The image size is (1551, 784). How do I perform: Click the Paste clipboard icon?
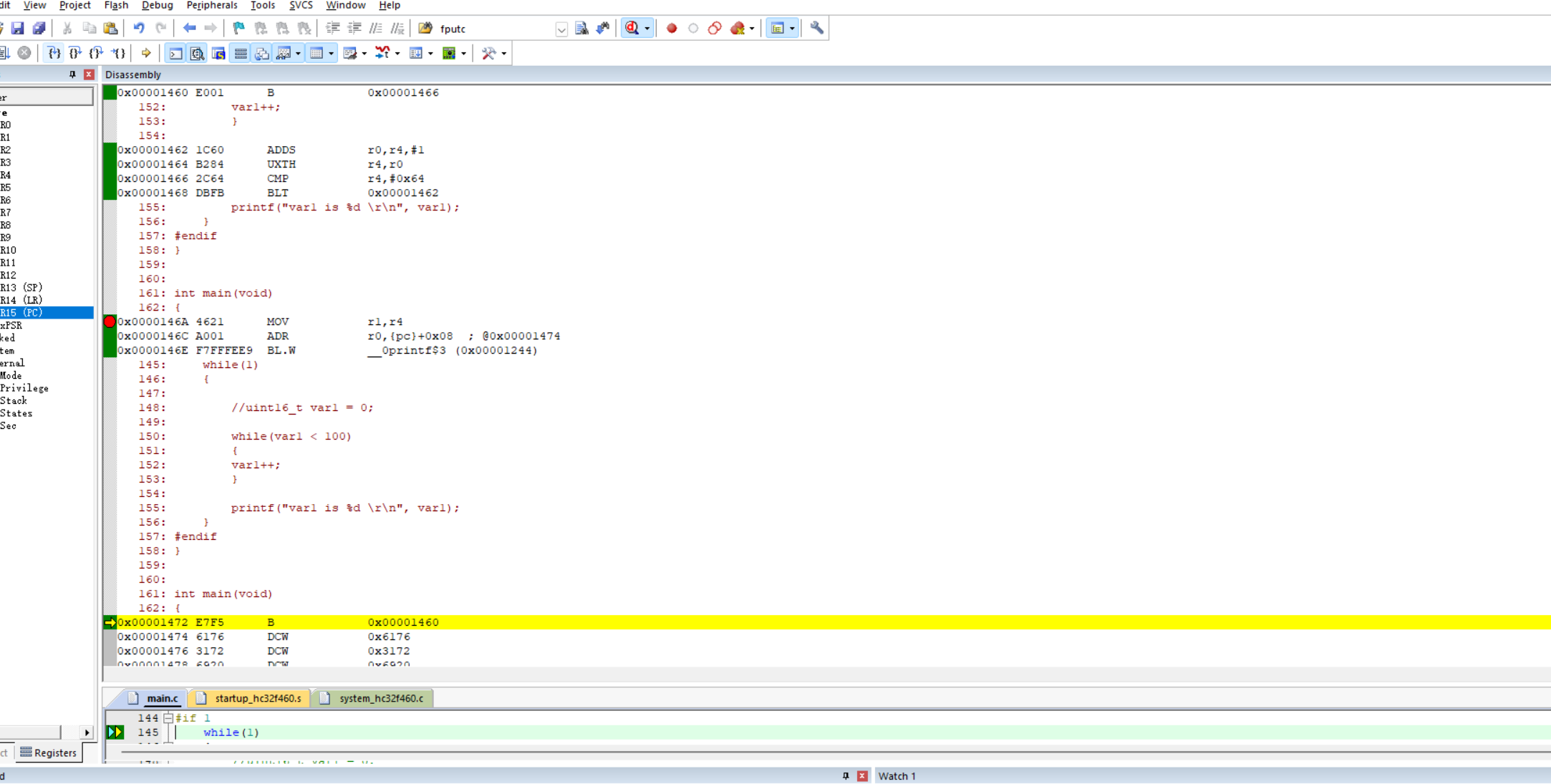click(110, 28)
